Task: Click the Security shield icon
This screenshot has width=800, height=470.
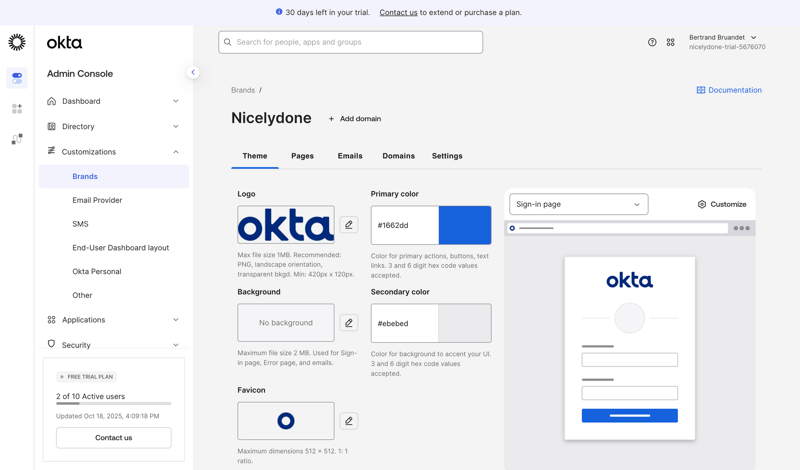Action: click(x=52, y=344)
